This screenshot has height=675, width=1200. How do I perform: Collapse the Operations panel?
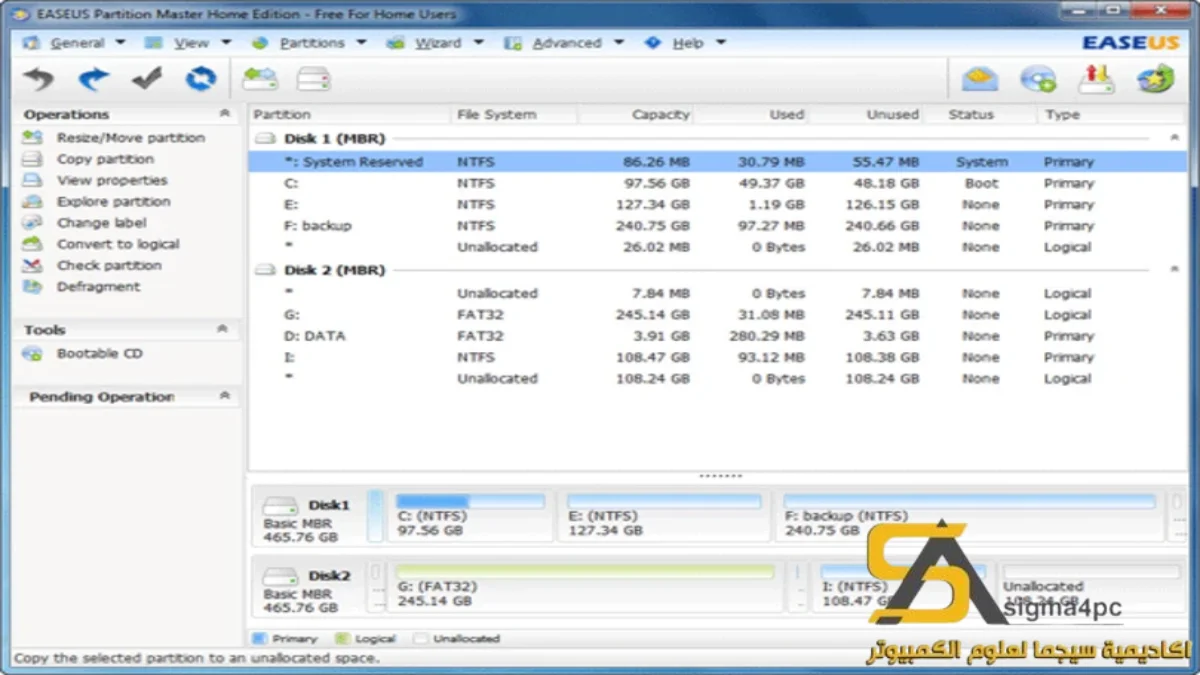tap(224, 114)
